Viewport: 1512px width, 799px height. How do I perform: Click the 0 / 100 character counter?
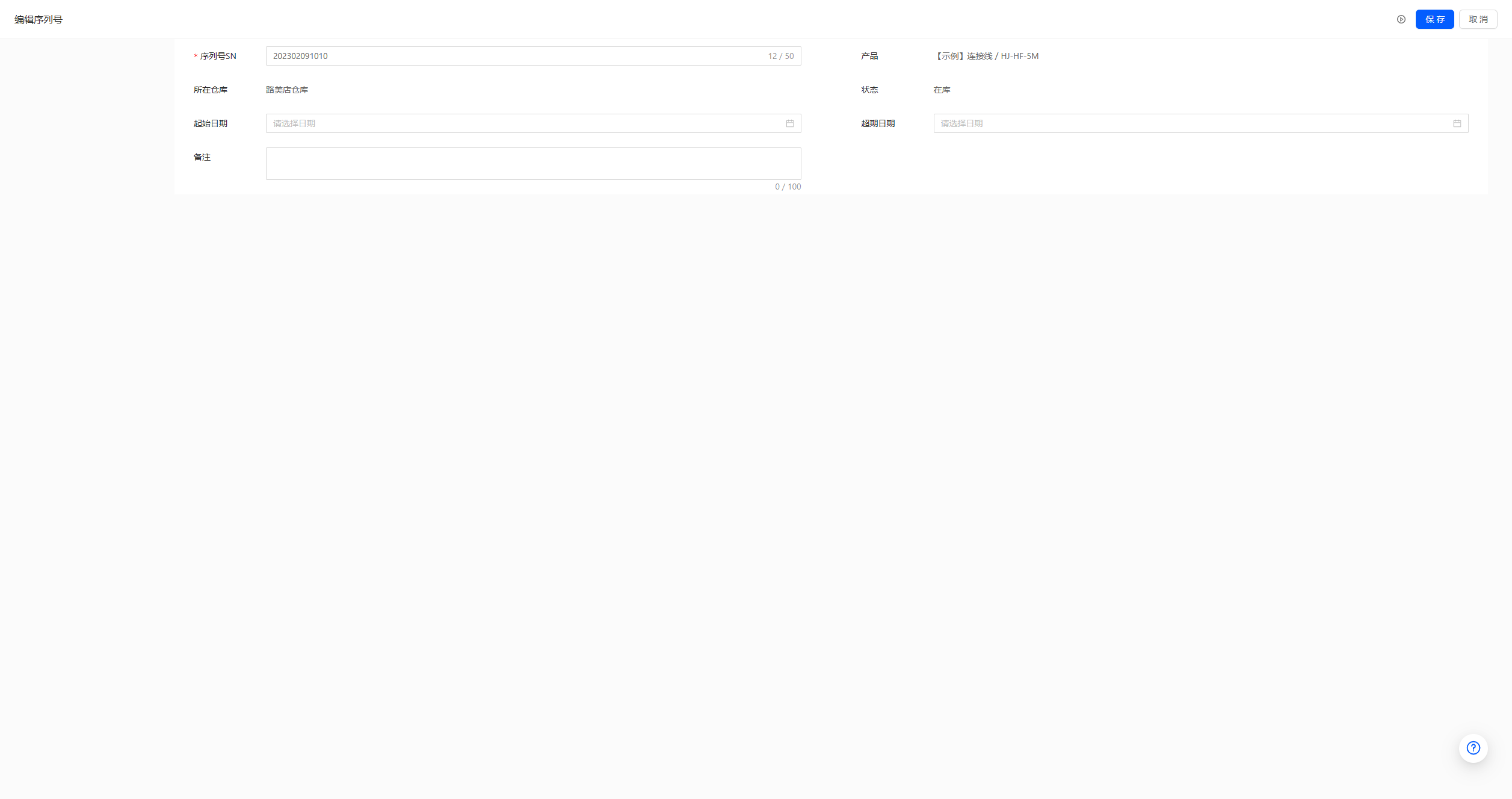click(788, 187)
